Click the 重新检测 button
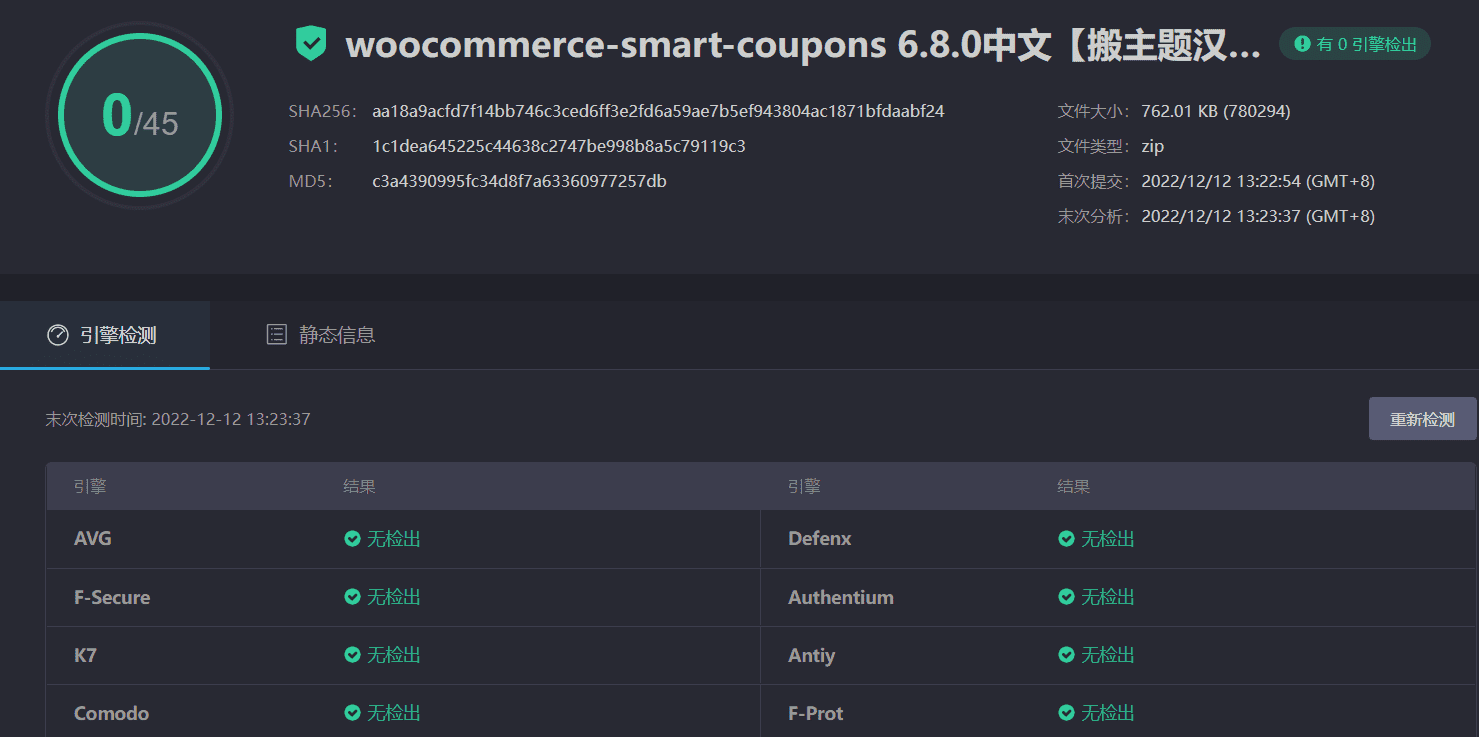The height and width of the screenshot is (737, 1479). tap(1422, 419)
